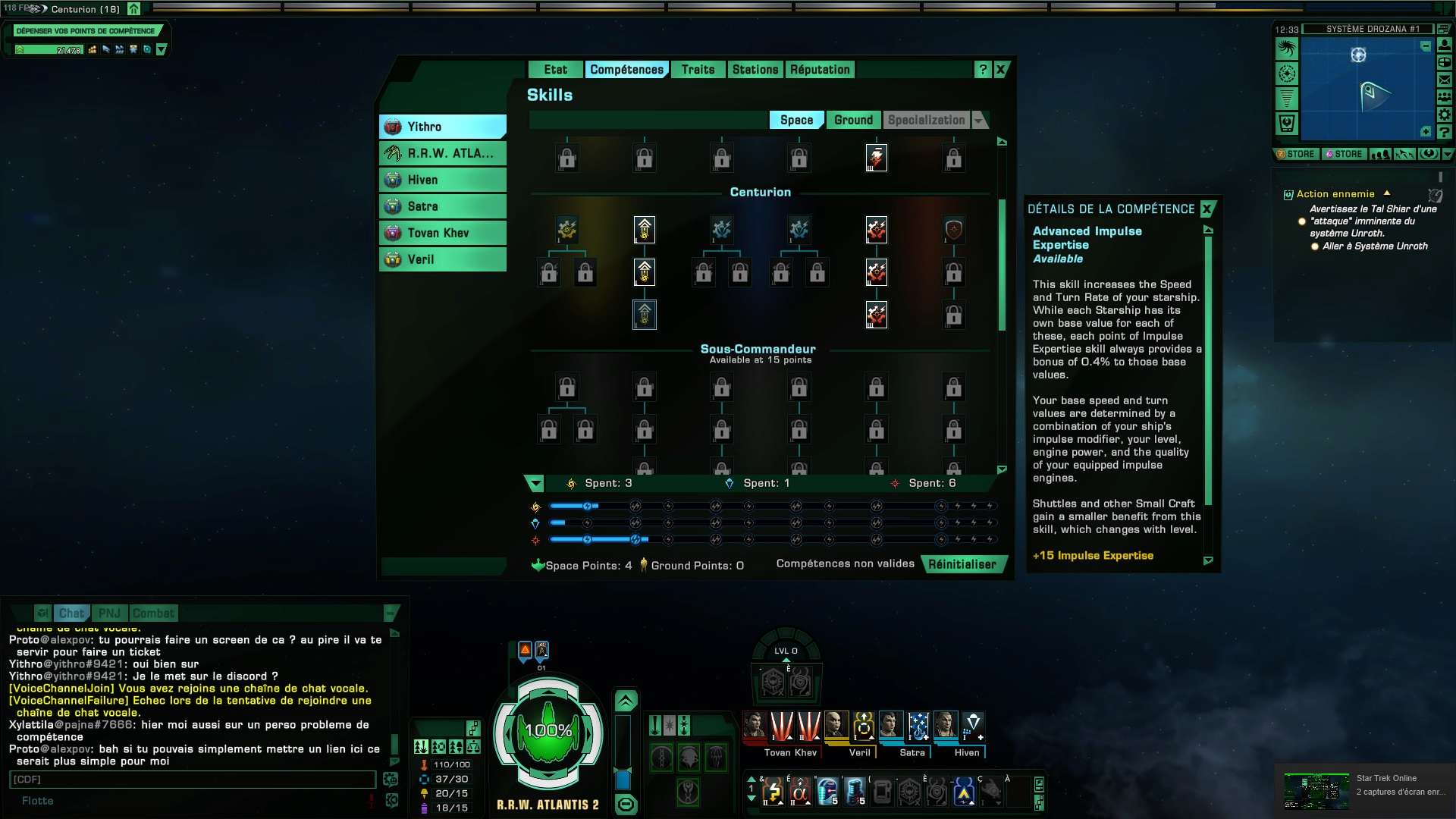
Task: Toggle the Combat chat filter tab
Action: point(154,612)
